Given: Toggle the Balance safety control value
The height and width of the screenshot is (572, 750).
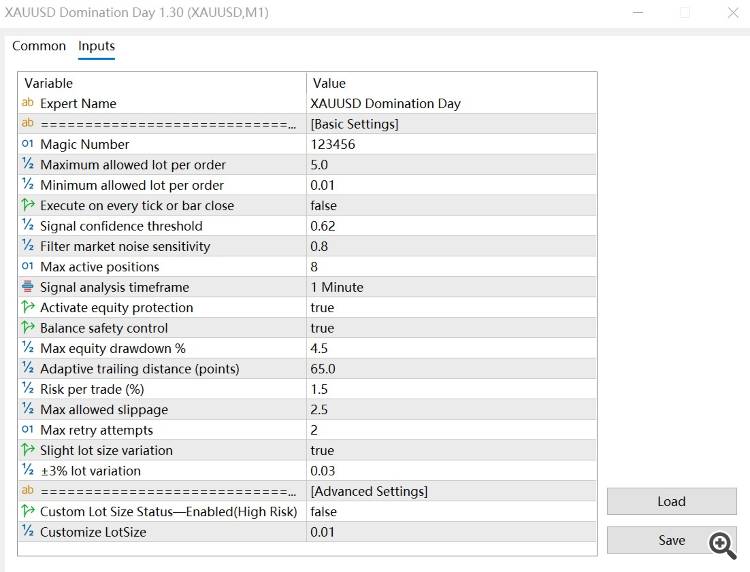Looking at the screenshot, I should pos(450,328).
